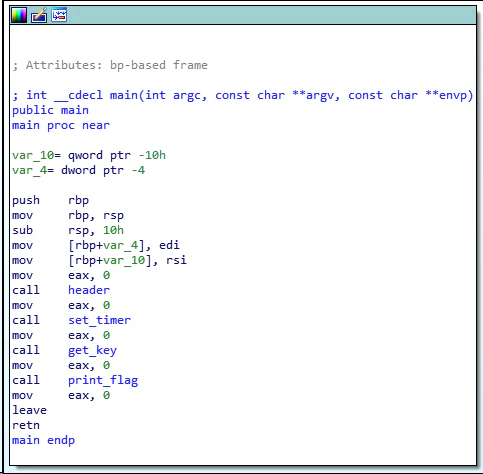
Task: Click the 'sub rsp, 10h' instruction
Action: point(68,231)
